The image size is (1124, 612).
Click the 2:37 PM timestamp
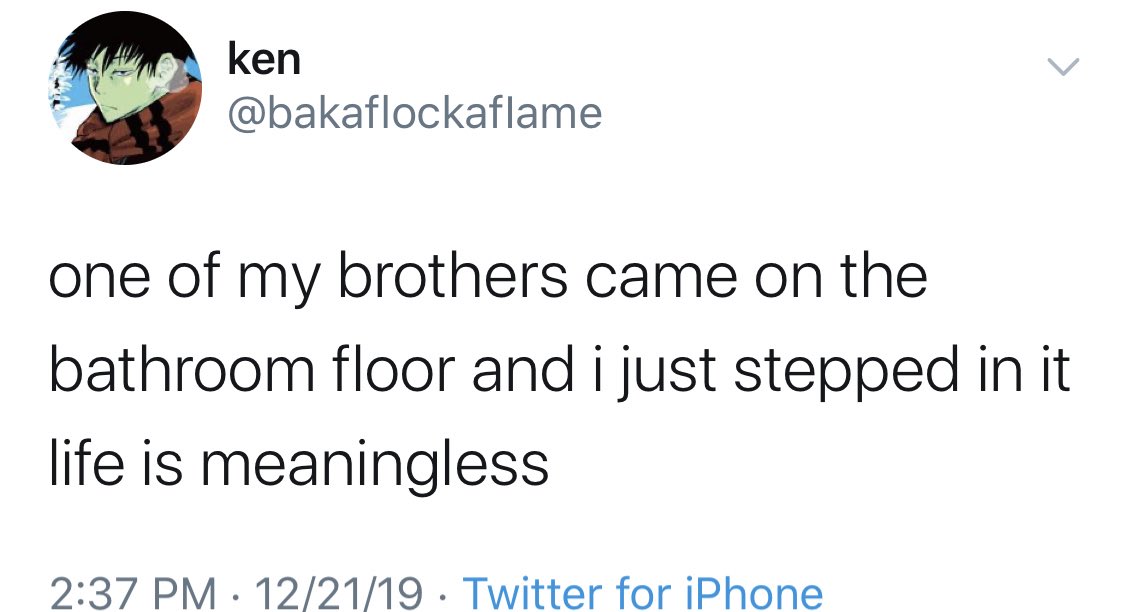132,593
